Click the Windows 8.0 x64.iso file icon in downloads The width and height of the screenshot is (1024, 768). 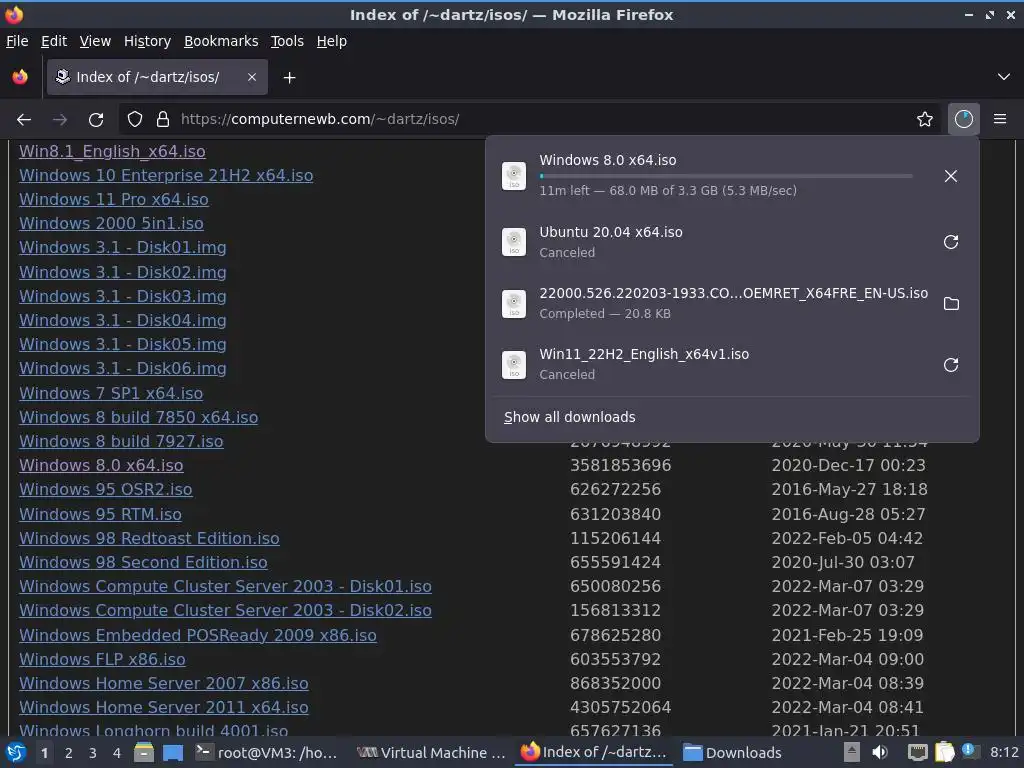[x=514, y=176]
